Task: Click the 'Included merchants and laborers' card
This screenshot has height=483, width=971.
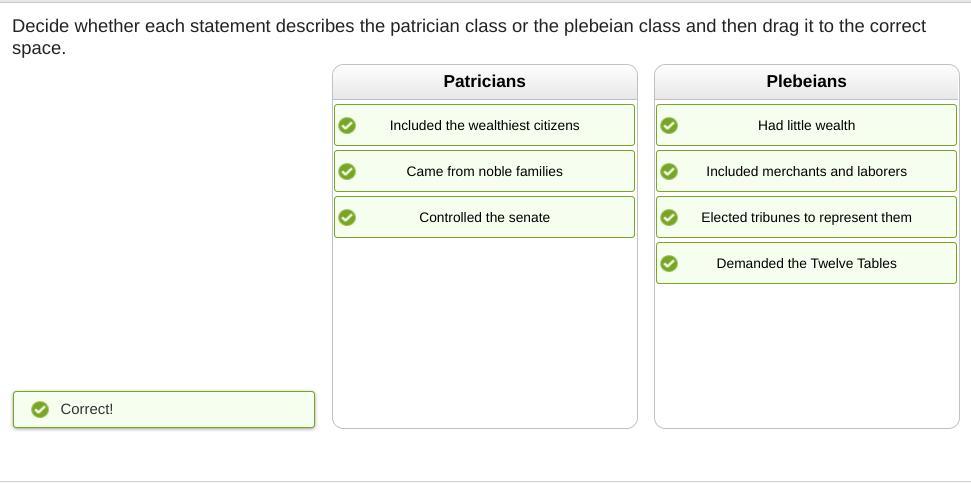Action: (806, 172)
